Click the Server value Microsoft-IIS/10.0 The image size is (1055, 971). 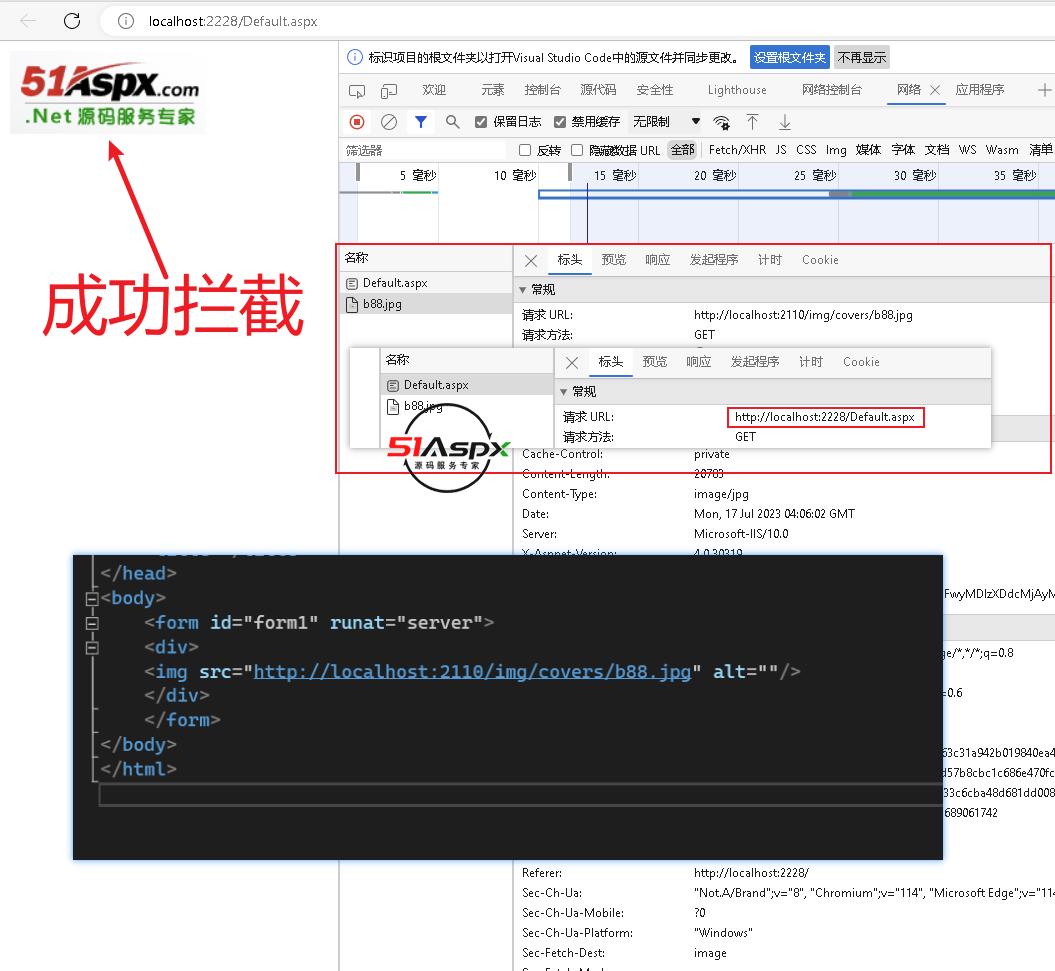(x=741, y=534)
